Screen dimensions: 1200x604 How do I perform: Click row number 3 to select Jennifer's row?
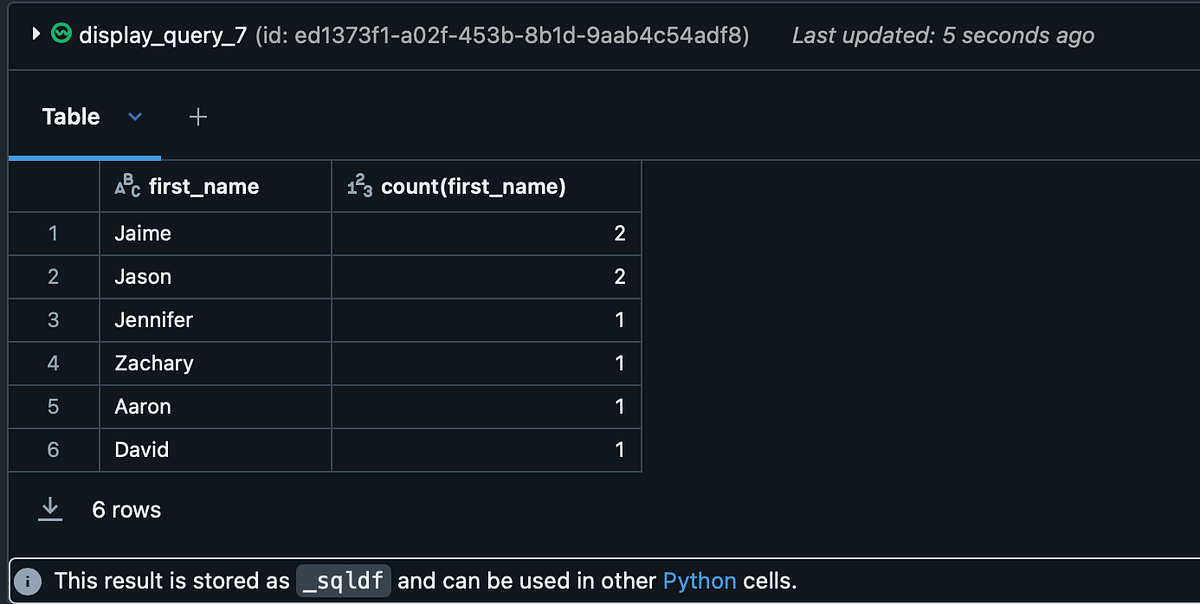tap(52, 319)
